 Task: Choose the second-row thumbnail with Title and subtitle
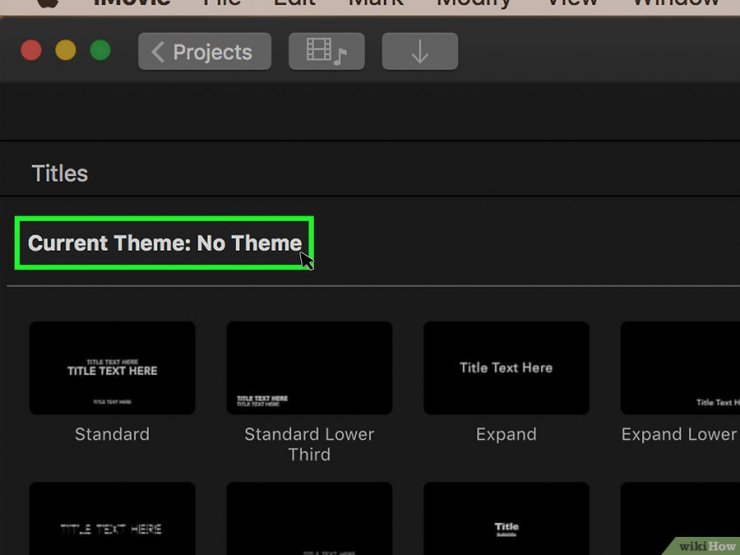point(506,518)
